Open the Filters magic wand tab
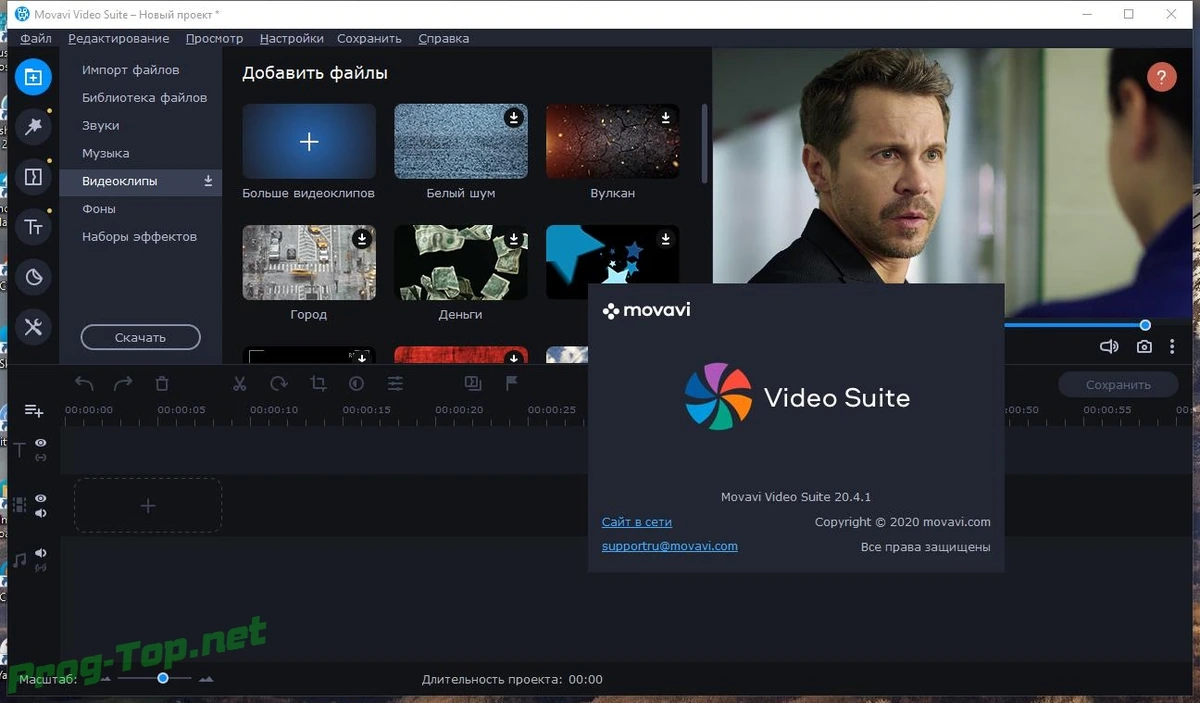 [x=33, y=126]
